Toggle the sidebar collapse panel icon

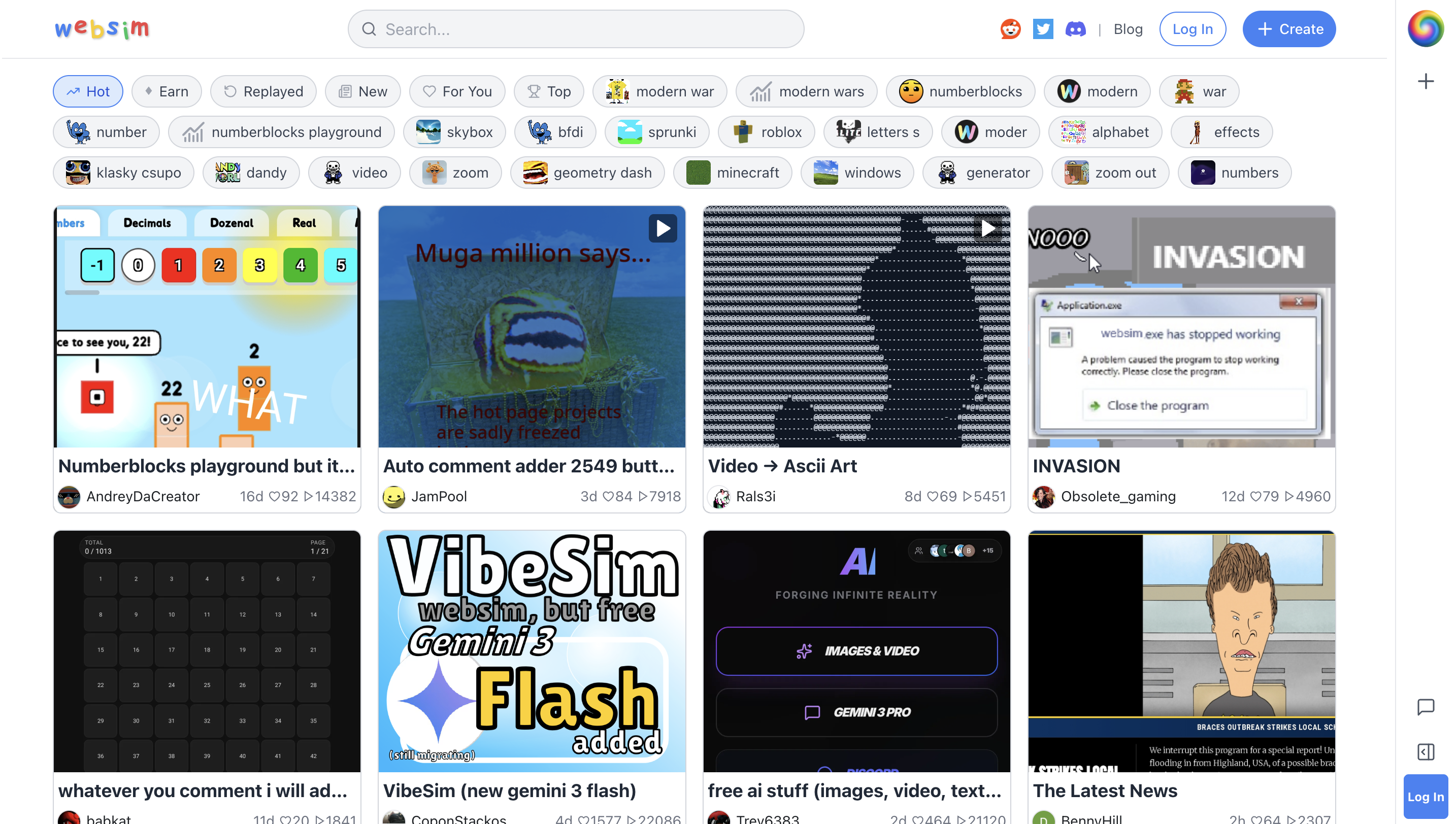pyautogui.click(x=1426, y=751)
